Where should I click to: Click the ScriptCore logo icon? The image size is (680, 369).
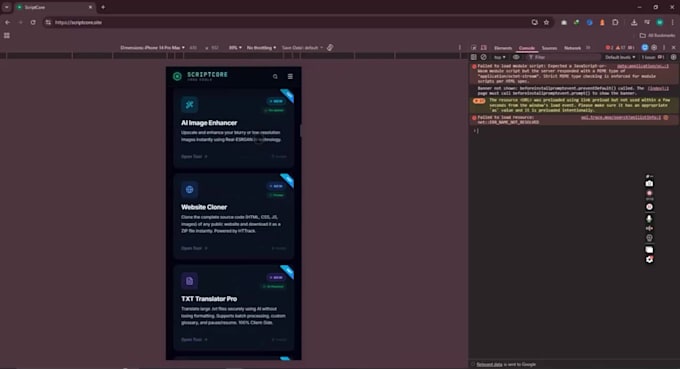pyautogui.click(x=177, y=76)
